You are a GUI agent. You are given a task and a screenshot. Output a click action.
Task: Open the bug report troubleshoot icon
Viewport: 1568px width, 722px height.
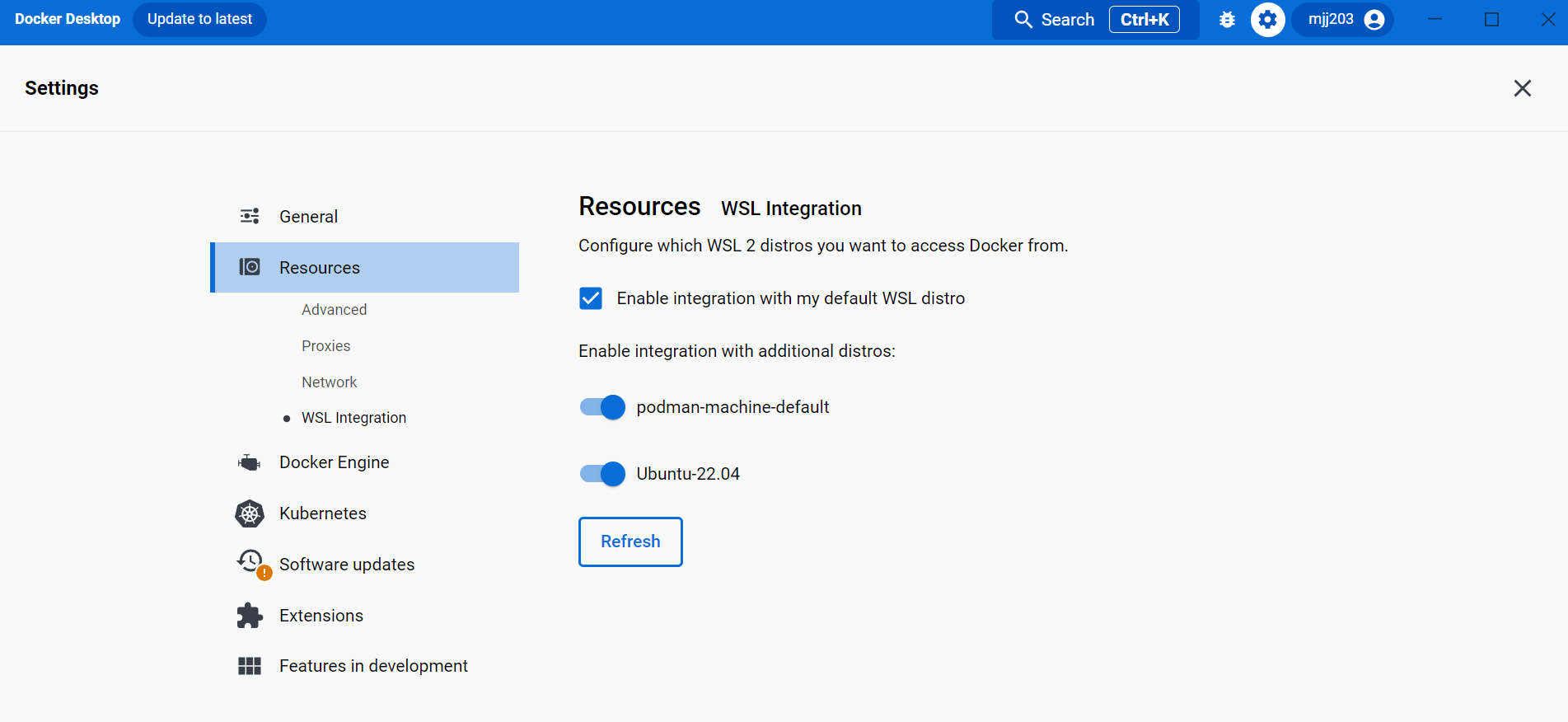(x=1227, y=20)
